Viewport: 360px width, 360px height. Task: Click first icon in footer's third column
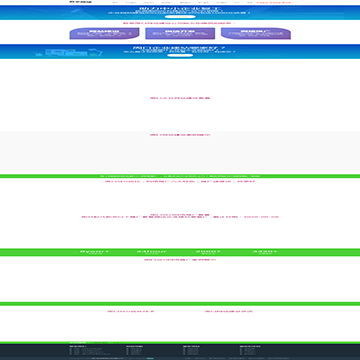coord(184,349)
